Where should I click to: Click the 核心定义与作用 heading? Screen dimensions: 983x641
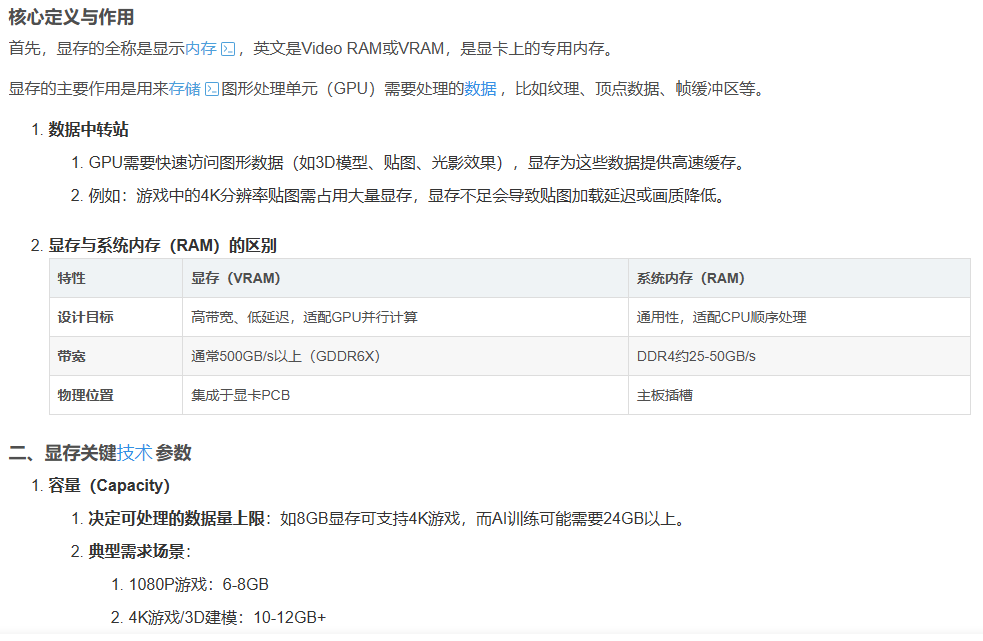[x=71, y=17]
